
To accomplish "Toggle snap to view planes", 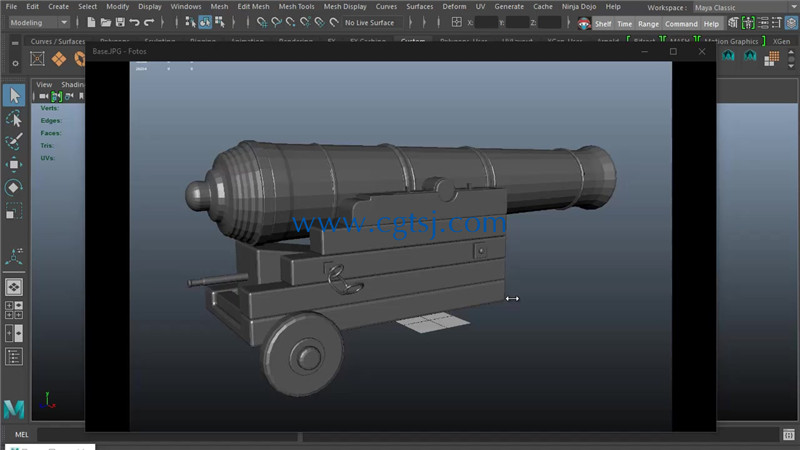I will (319, 22).
